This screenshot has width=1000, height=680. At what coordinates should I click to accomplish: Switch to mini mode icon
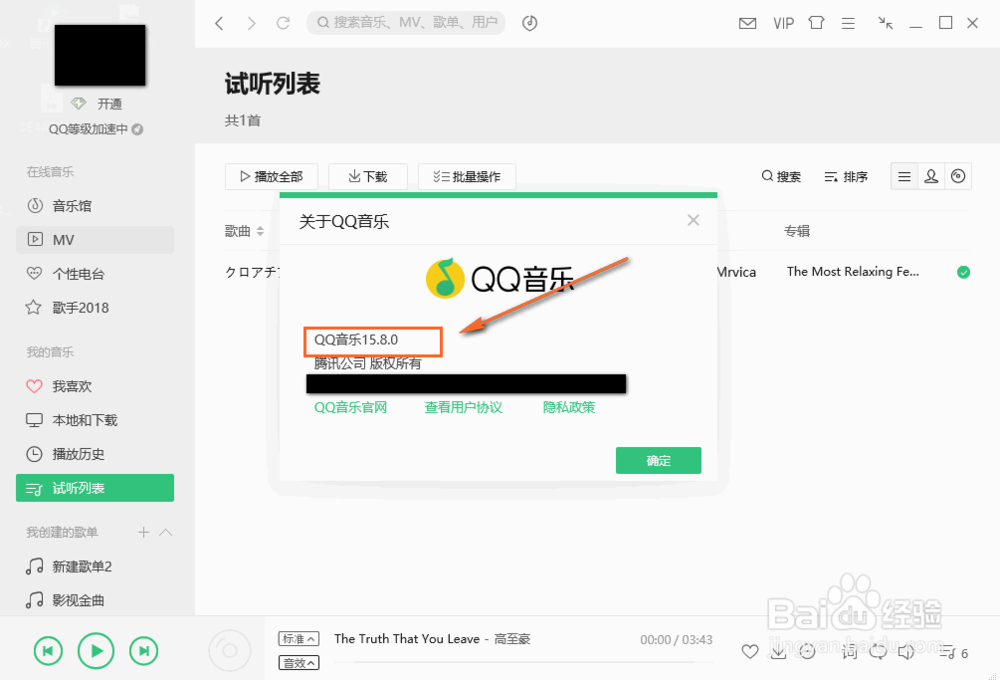tap(885, 23)
